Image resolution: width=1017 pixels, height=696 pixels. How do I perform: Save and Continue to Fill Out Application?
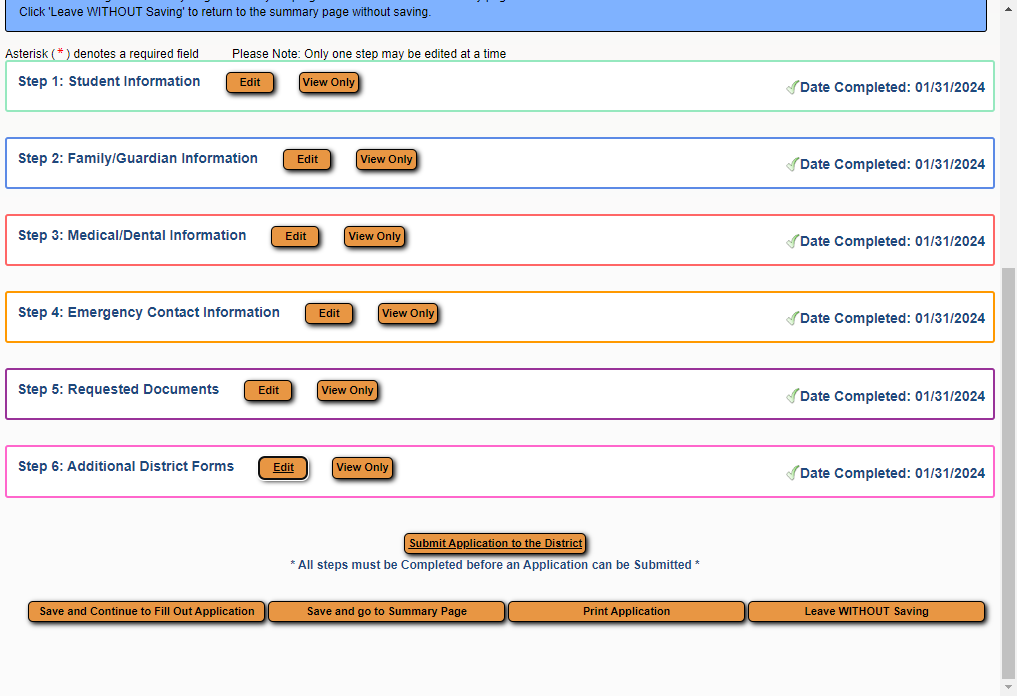point(147,612)
